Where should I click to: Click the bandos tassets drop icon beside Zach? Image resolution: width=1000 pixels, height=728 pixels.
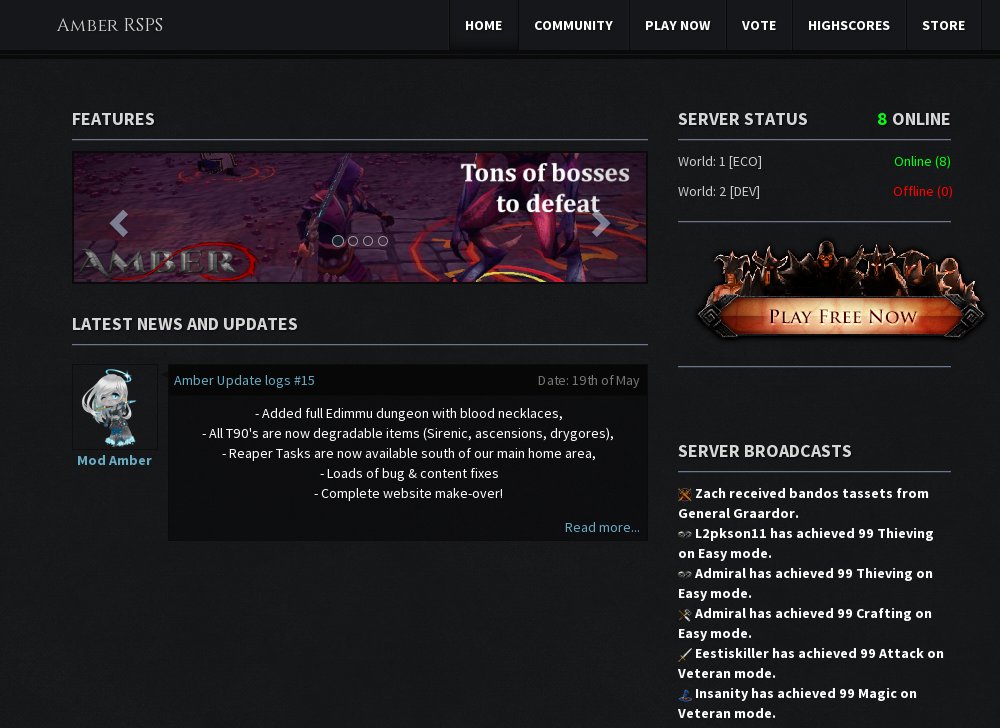(x=685, y=494)
